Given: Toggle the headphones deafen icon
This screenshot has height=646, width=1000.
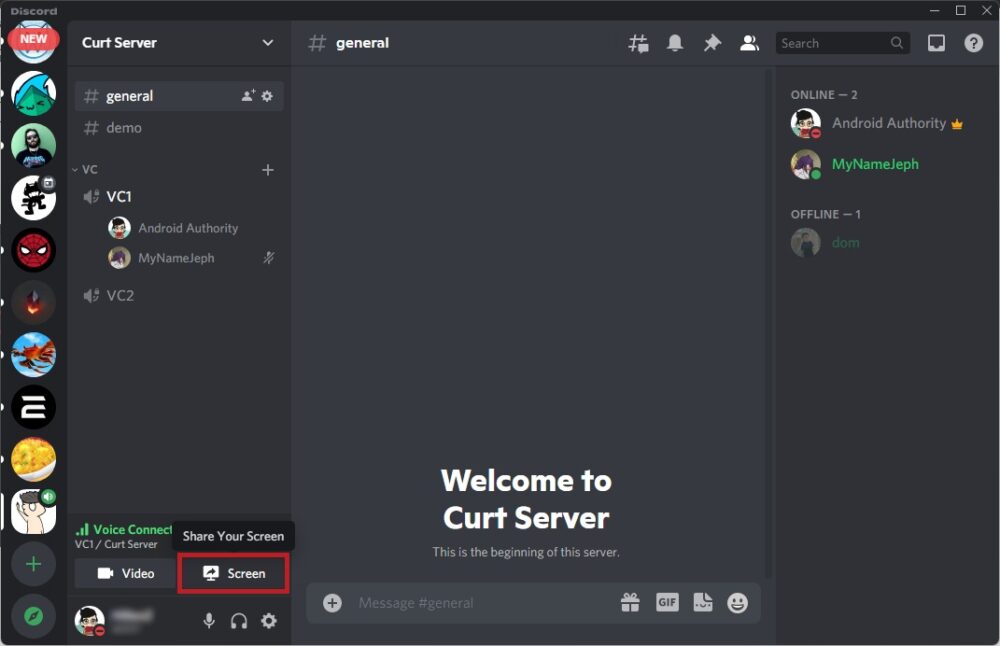Looking at the screenshot, I should click(239, 620).
